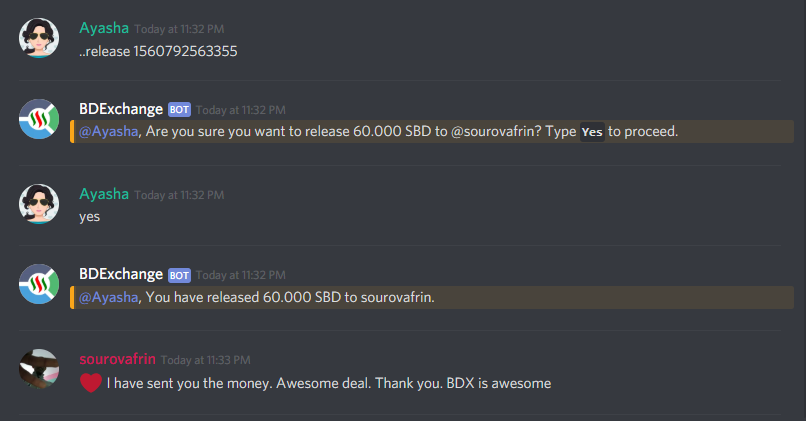Click sourovafrin's profile avatar
Viewport: 806px width, 421px height.
(39, 369)
